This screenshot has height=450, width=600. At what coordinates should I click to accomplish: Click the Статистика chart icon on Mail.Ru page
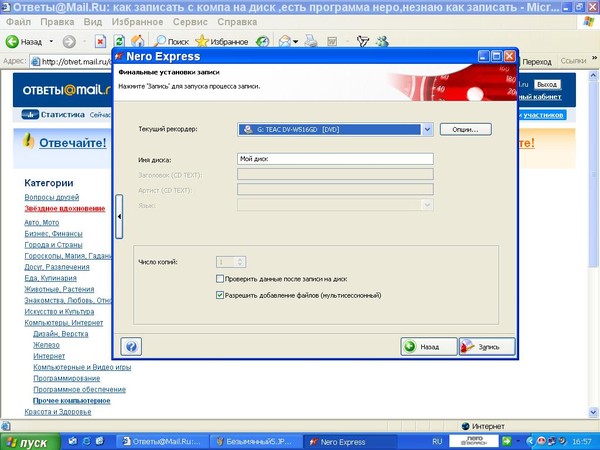point(30,114)
